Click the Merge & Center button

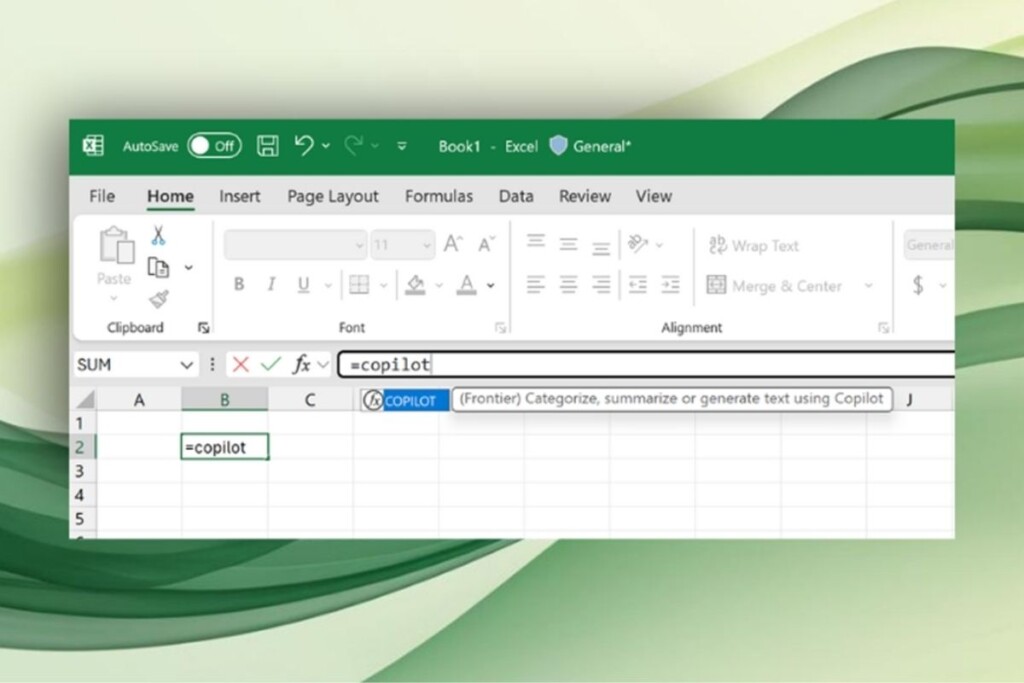point(775,285)
